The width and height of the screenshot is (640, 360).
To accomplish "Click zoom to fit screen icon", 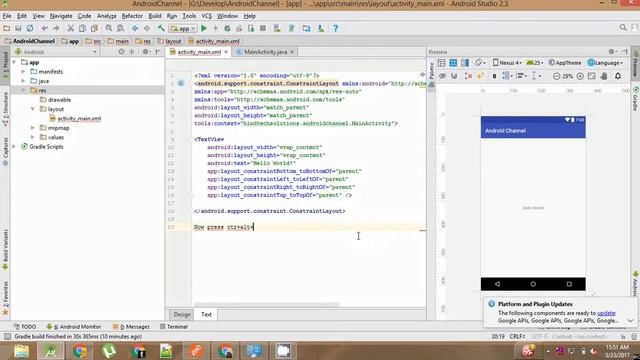I will pyautogui.click(x=592, y=76).
